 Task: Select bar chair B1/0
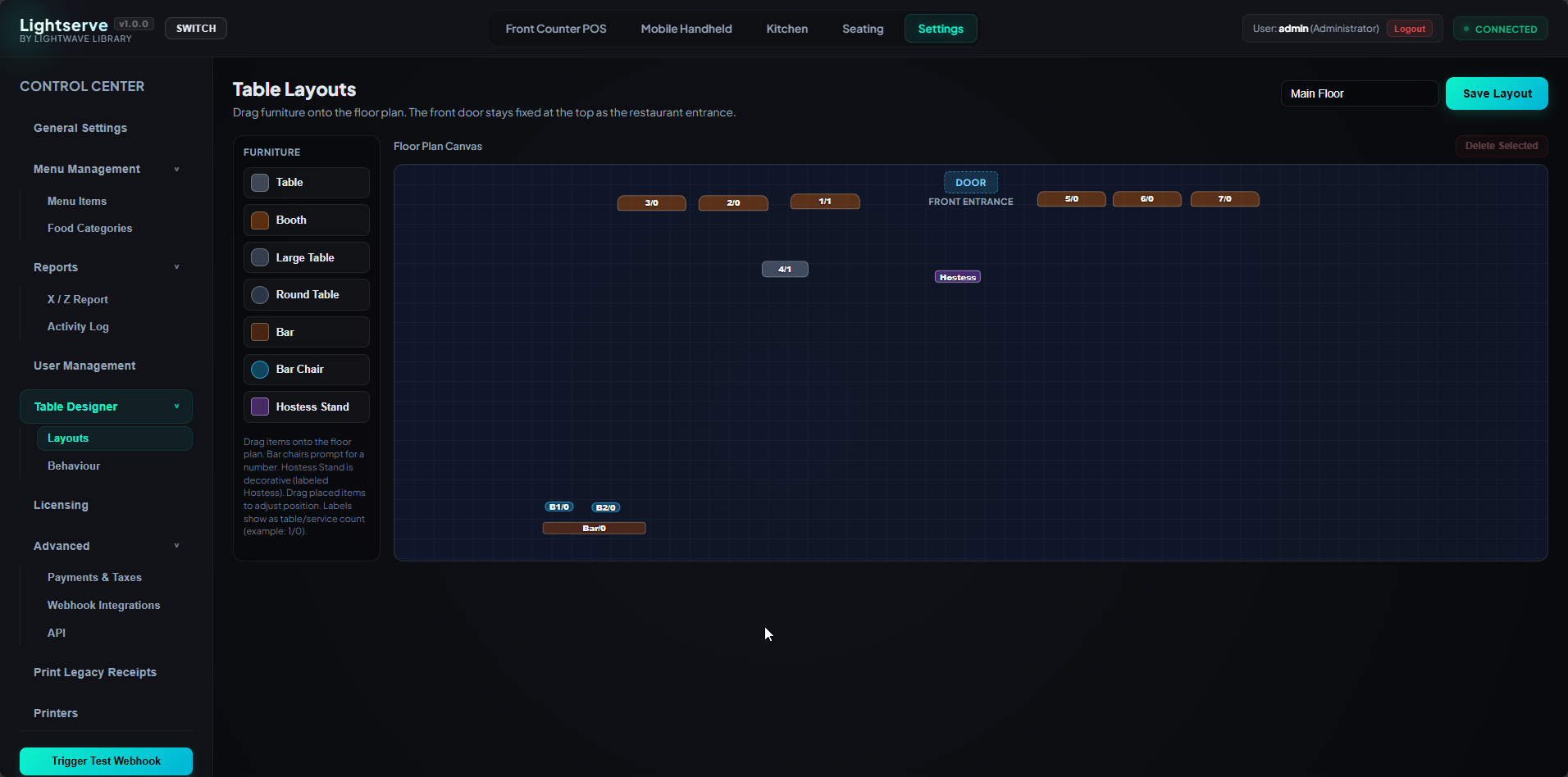pyautogui.click(x=559, y=507)
